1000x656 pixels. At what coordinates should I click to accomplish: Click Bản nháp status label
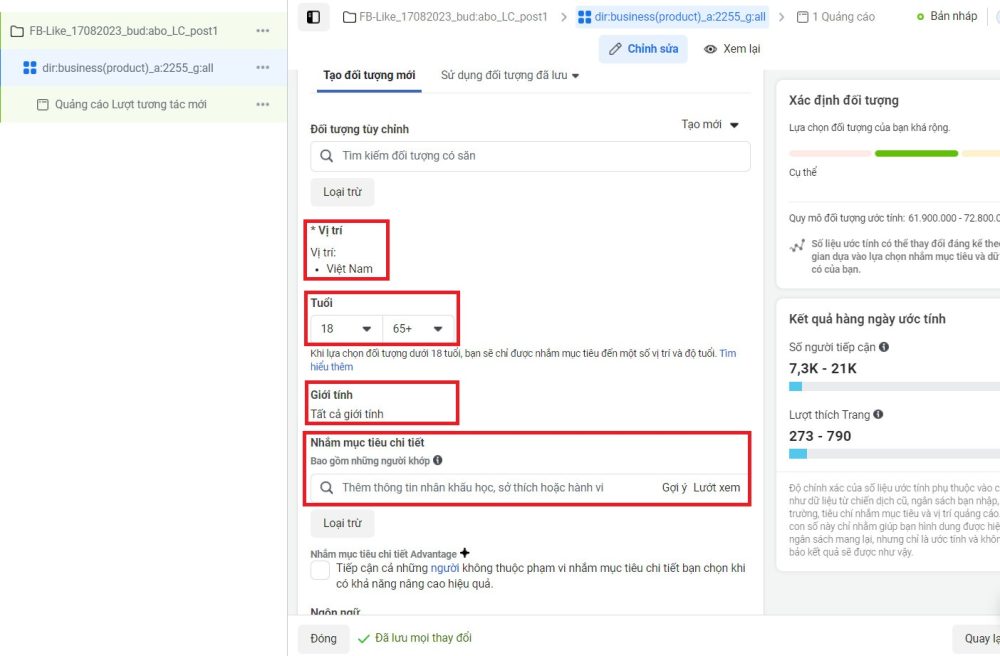(953, 17)
